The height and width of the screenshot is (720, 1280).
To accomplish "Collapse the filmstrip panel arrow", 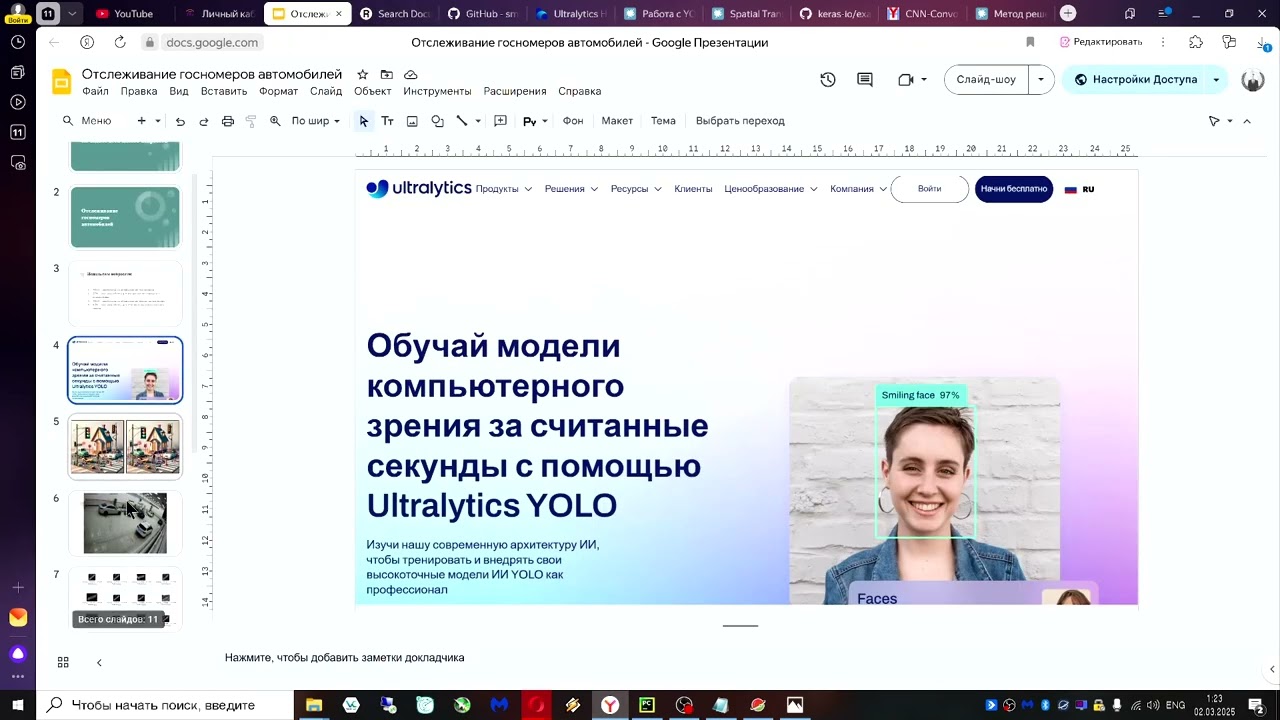I will pyautogui.click(x=99, y=662).
